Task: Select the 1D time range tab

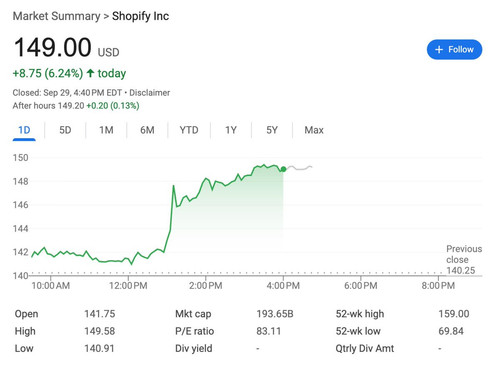Action: coord(24,130)
